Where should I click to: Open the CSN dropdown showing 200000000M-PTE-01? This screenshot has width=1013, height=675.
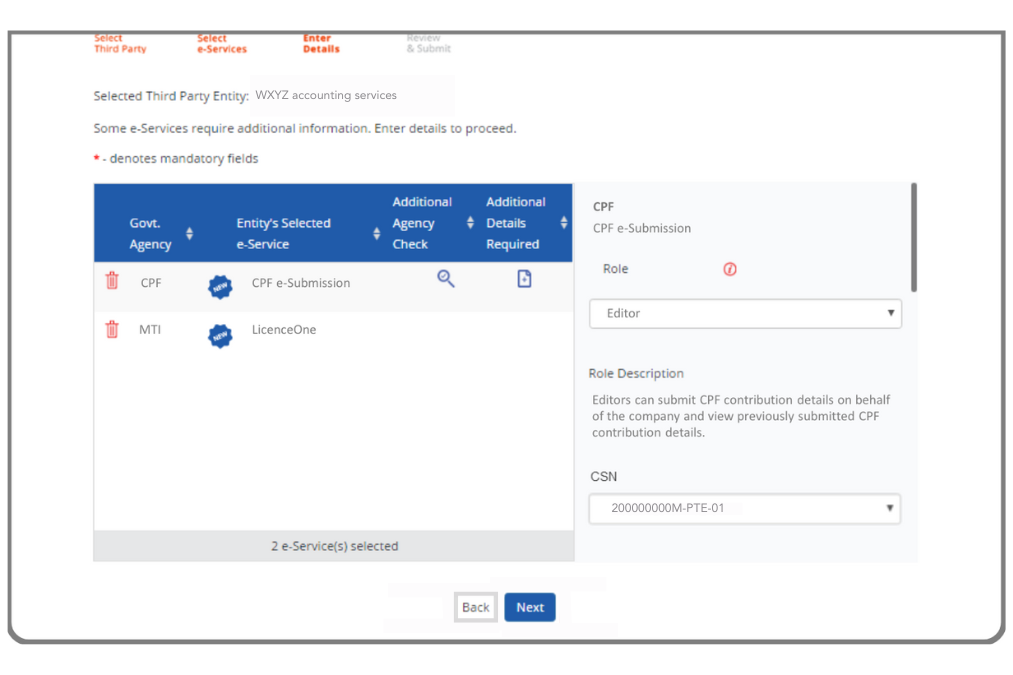click(x=745, y=509)
